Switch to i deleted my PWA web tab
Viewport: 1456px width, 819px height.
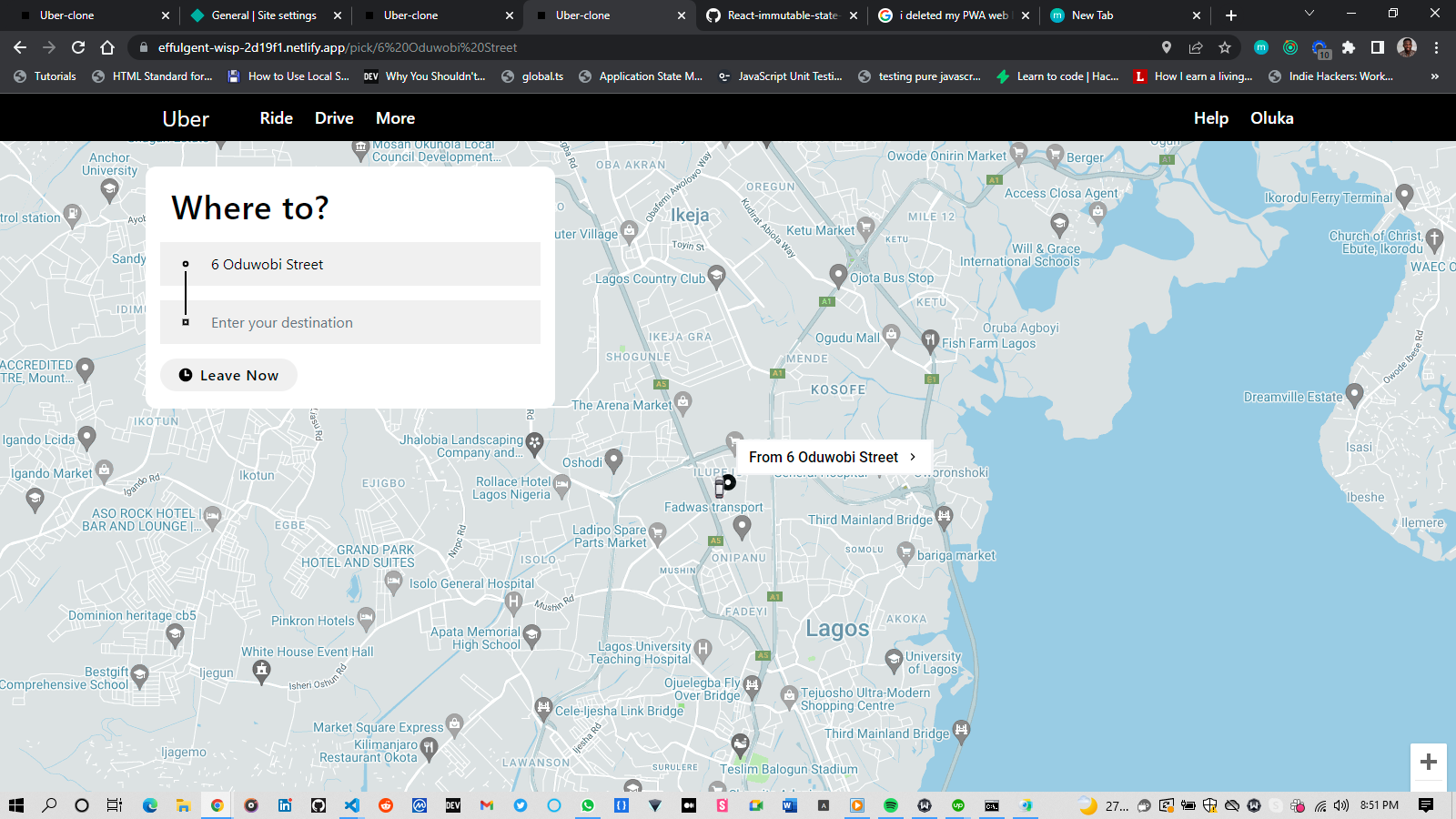[x=954, y=15]
